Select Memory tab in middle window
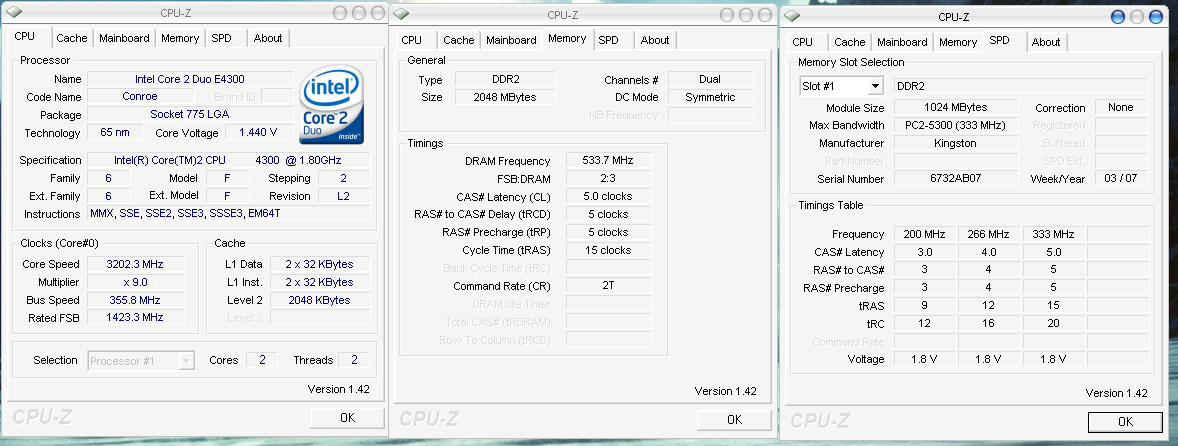Screen dimensions: 1178x446 tap(567, 38)
